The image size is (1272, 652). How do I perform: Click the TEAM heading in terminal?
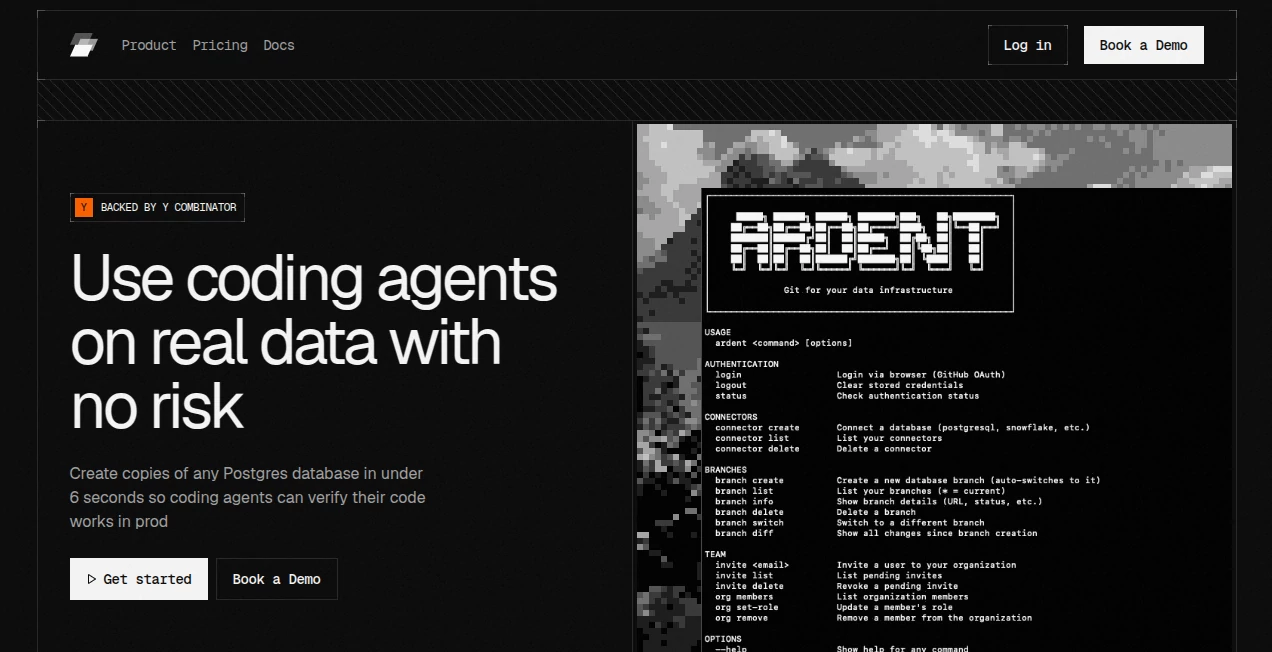[x=715, y=554]
